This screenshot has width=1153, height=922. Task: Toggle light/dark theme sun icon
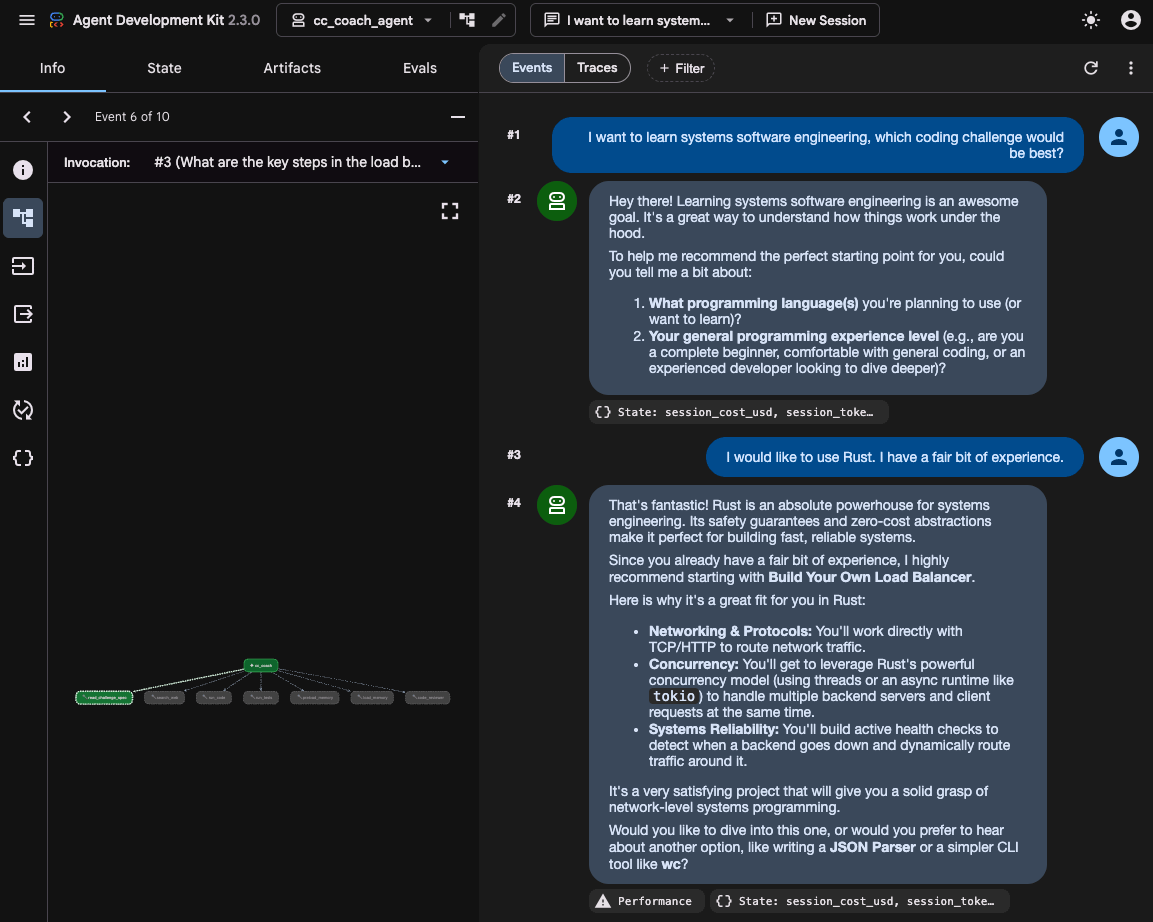(x=1090, y=20)
